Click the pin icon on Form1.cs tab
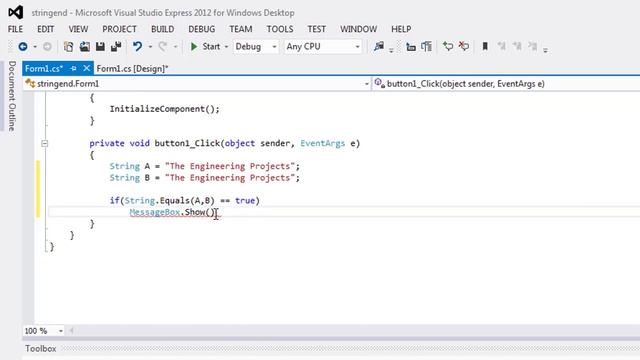 pyautogui.click(x=73, y=69)
